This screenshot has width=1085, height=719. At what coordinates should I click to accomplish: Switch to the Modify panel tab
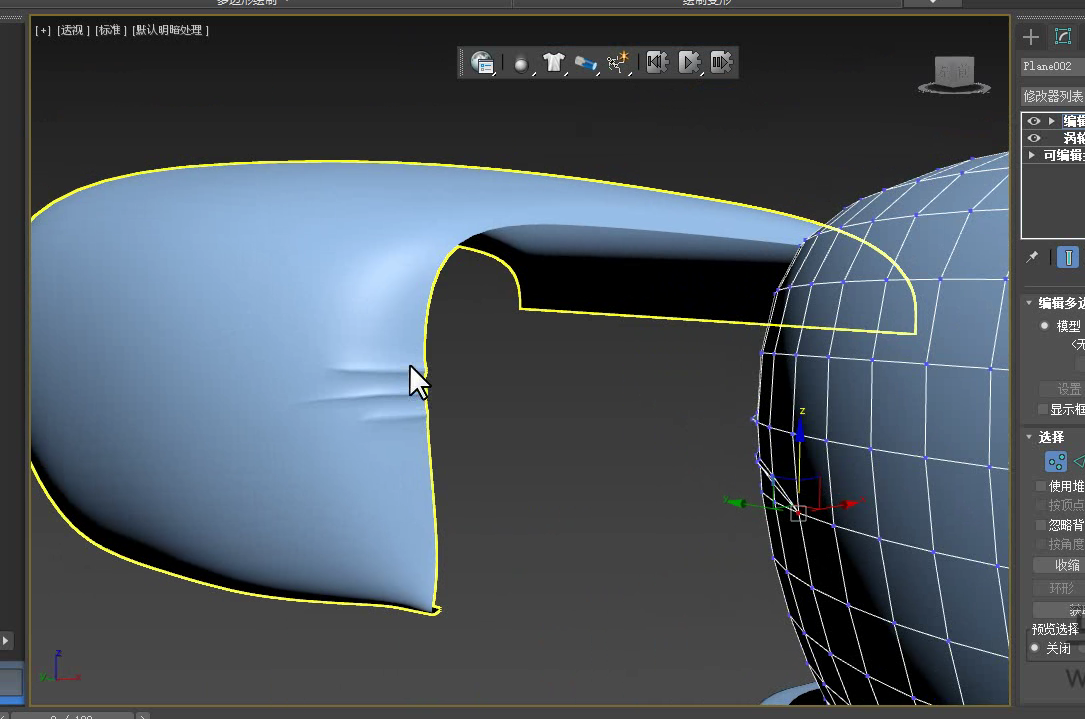tap(1063, 37)
